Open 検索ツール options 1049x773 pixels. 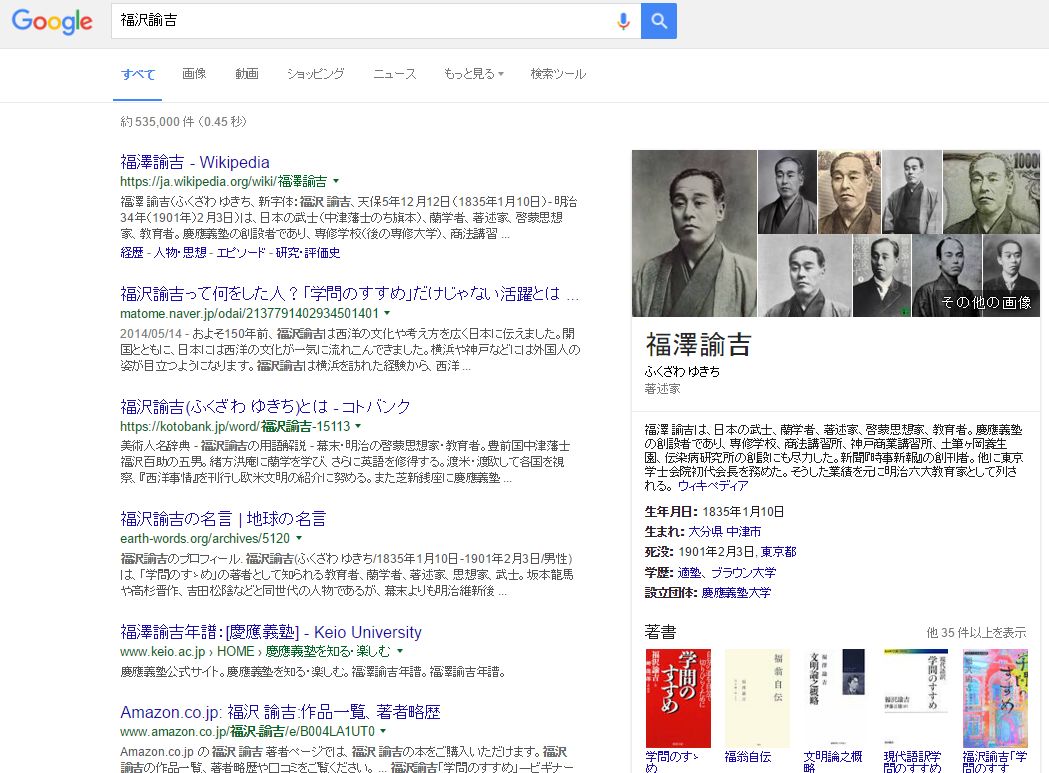pyautogui.click(x=558, y=74)
